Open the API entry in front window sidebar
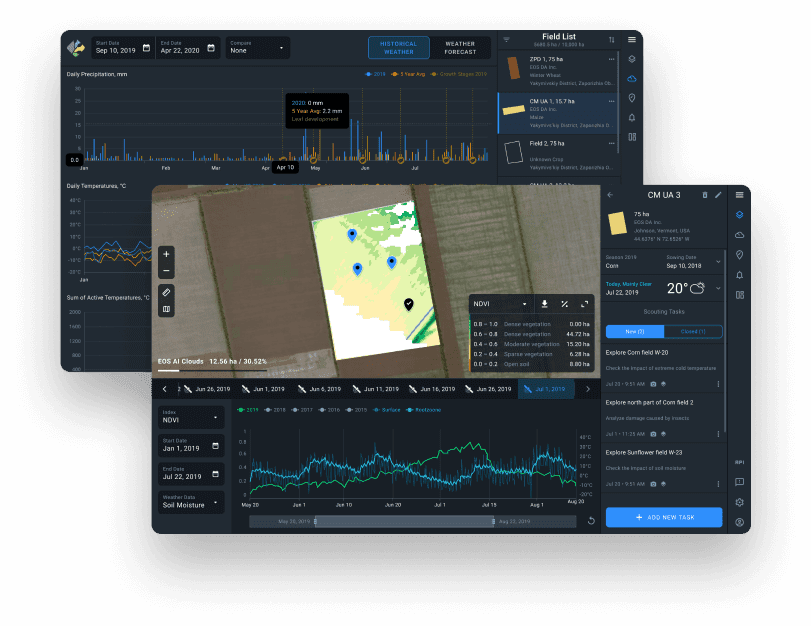This screenshot has height=626, width=811. [740, 463]
